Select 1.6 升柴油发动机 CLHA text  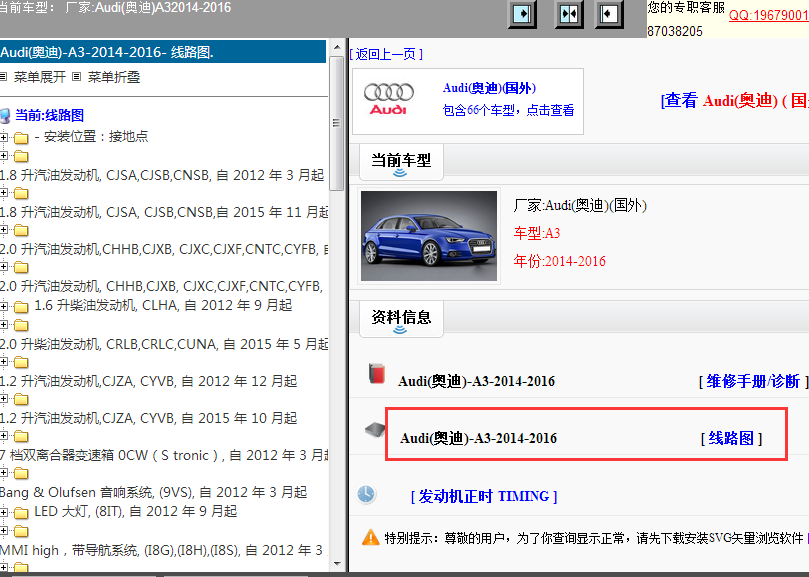163,306
